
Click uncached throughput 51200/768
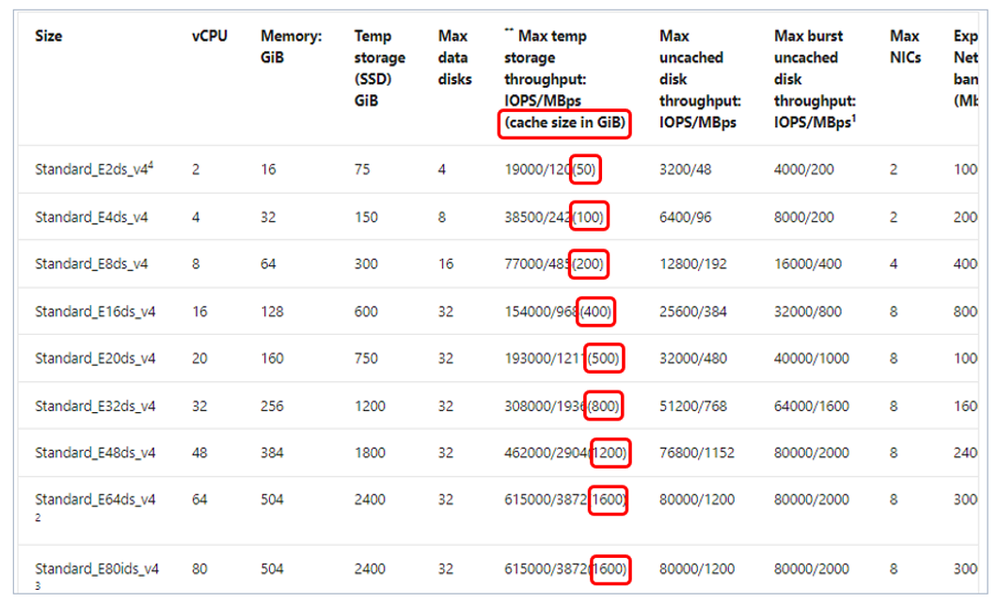tap(693, 407)
